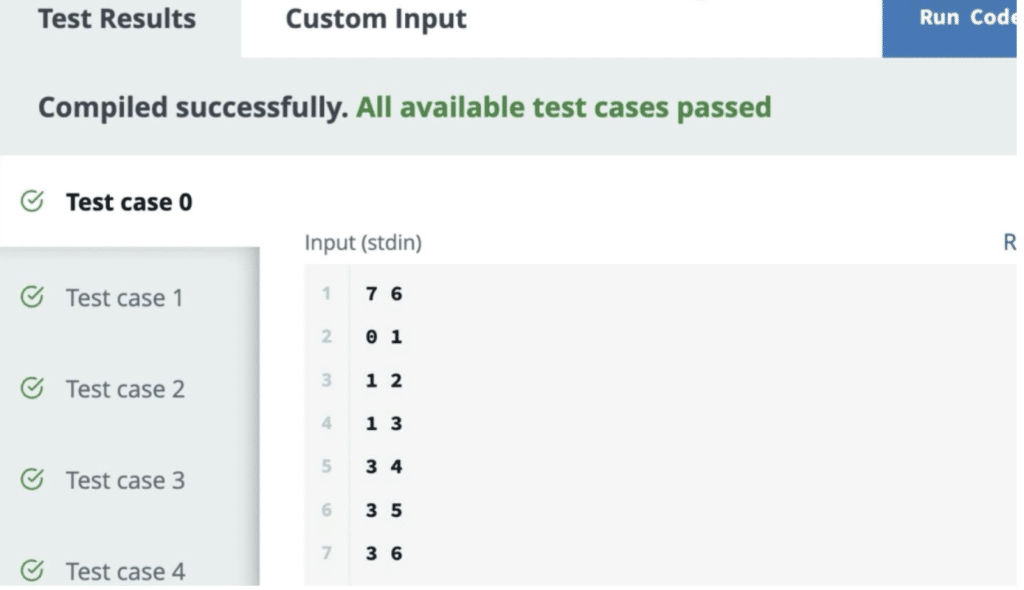Click the Test case 2 pass checkmark icon
The image size is (1024, 590).
point(32,388)
